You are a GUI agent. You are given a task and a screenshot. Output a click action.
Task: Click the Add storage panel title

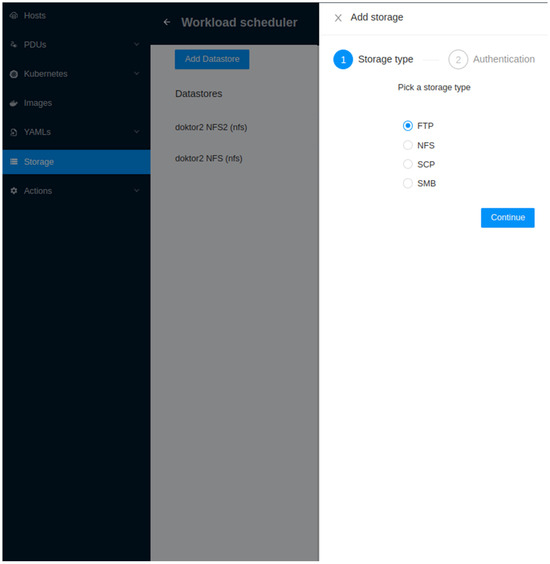377,17
